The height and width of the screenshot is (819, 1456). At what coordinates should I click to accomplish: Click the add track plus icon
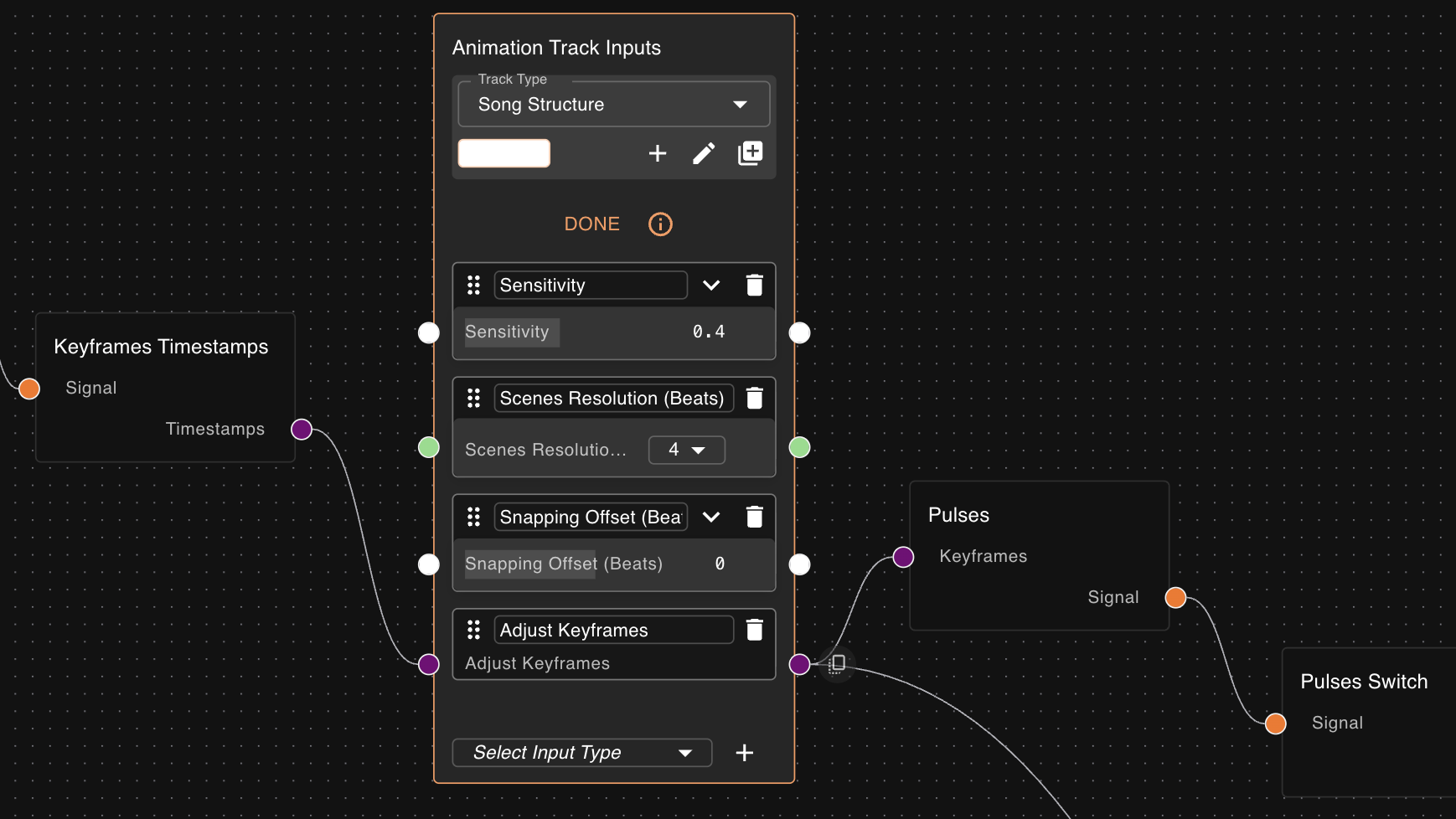click(658, 153)
